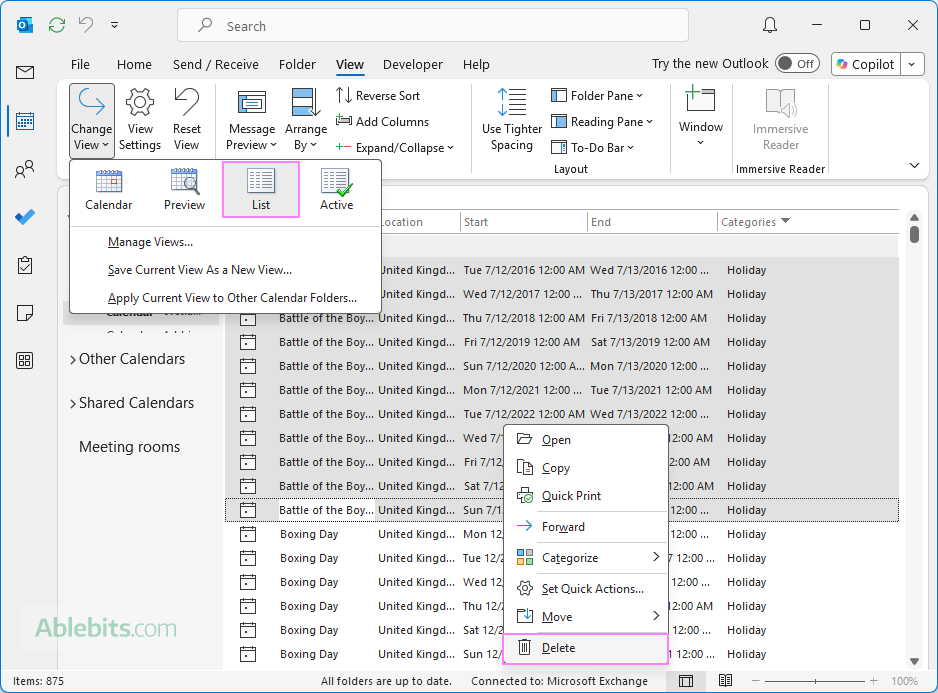
Task: Open the Calendar module in sidebar
Action: click(25, 121)
